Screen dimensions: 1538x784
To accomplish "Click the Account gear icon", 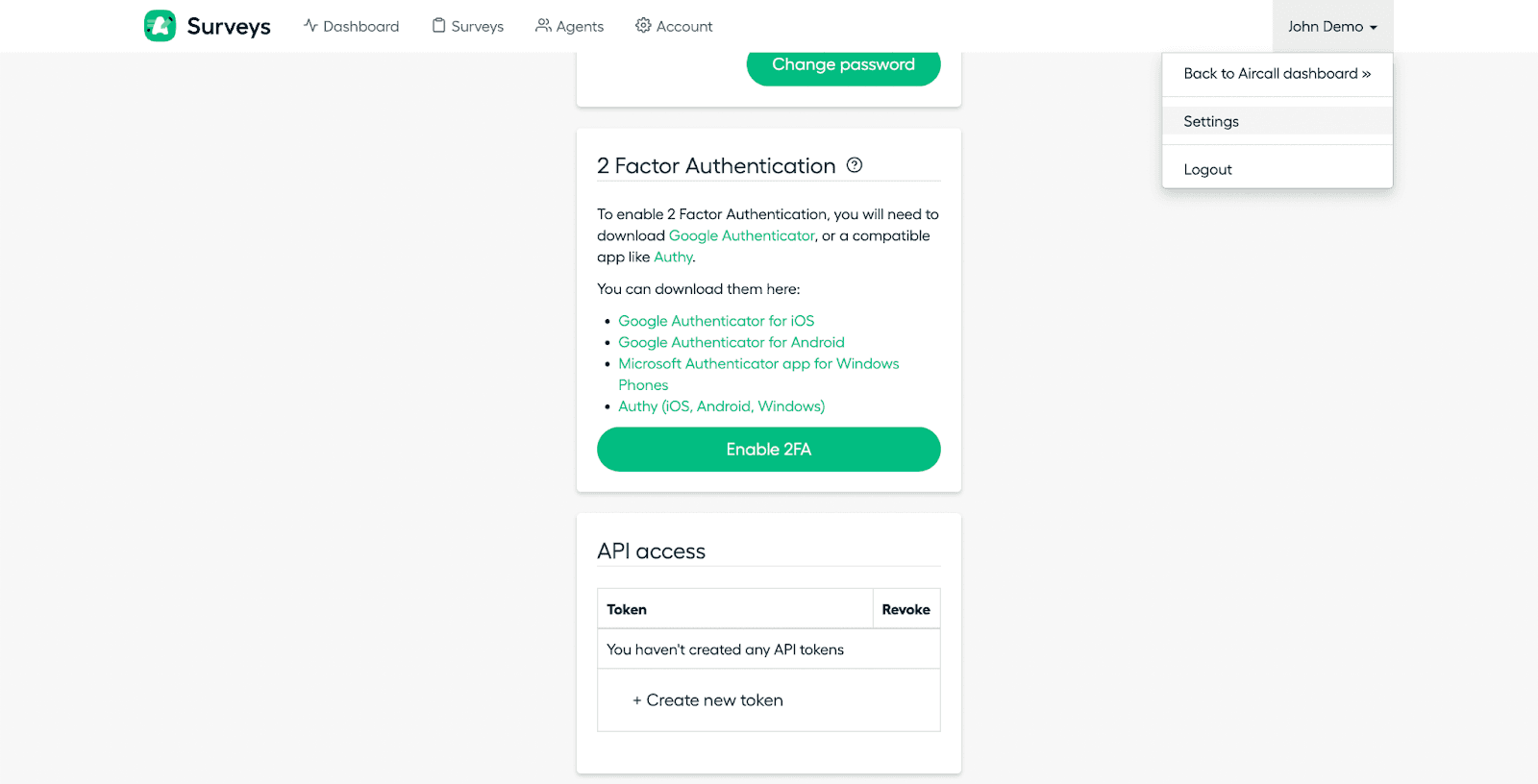I will coord(643,26).
